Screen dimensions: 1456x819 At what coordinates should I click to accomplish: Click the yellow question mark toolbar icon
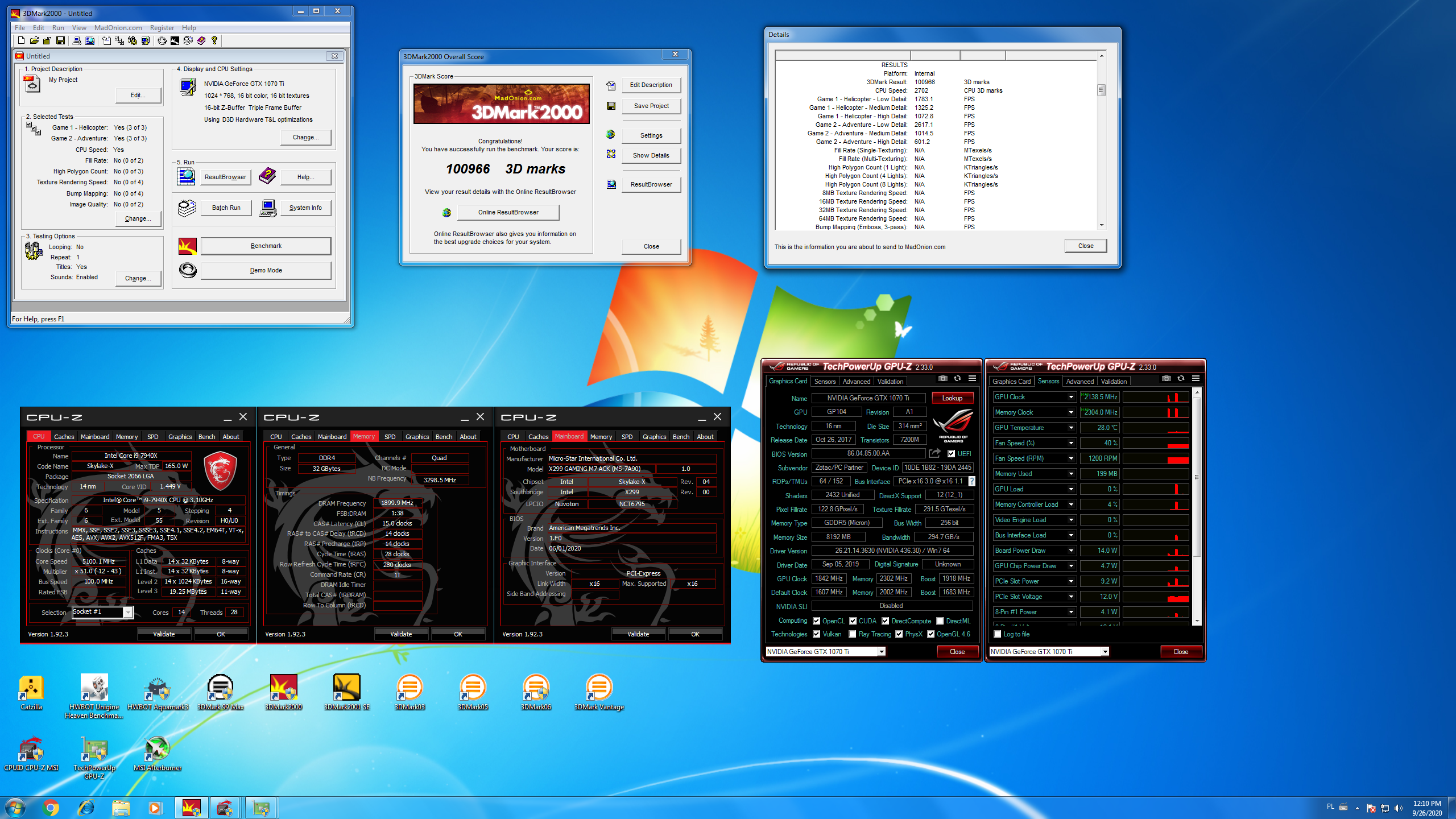pyautogui.click(x=214, y=40)
